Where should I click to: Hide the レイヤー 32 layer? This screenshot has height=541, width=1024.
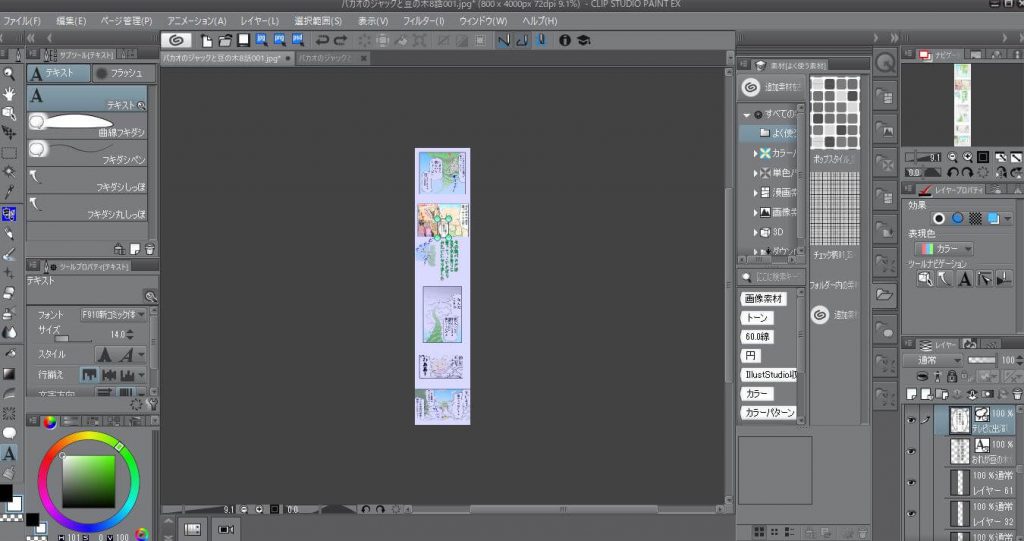pyautogui.click(x=911, y=514)
